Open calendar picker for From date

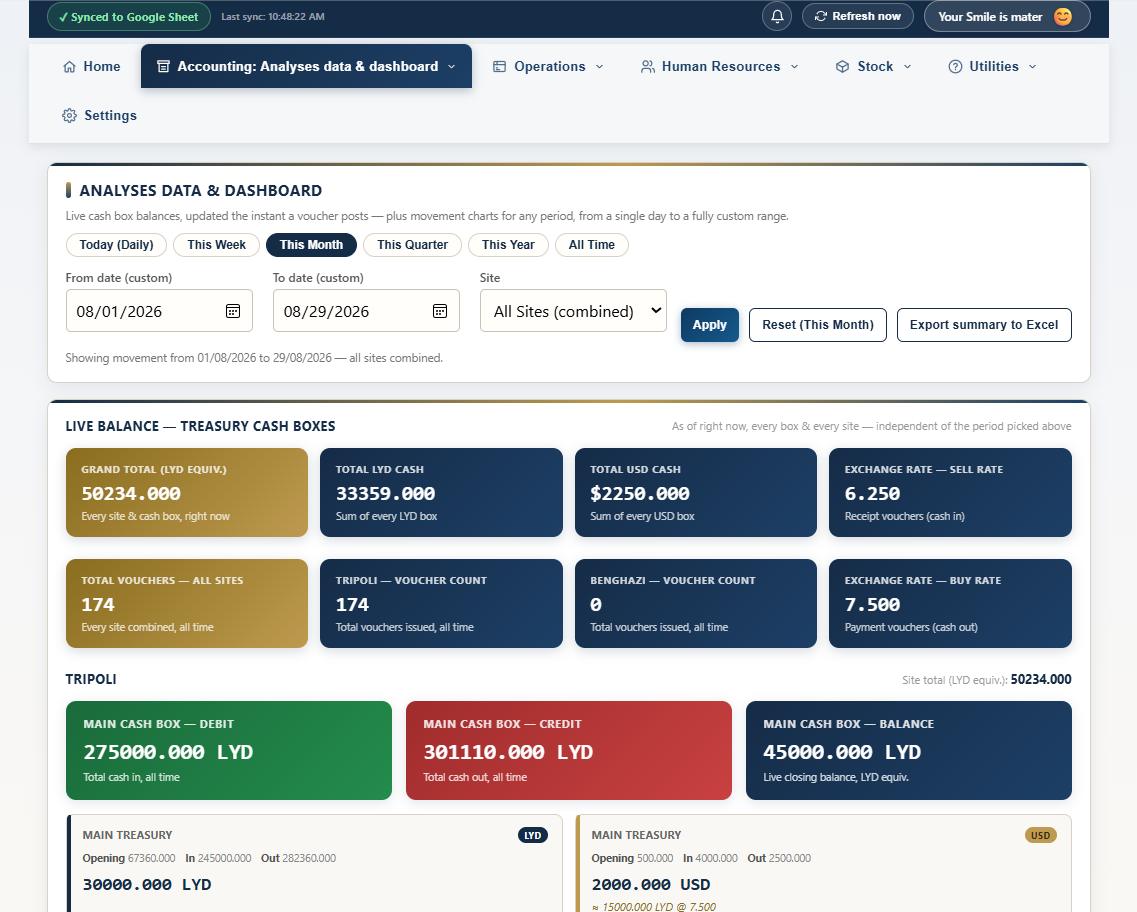(233, 311)
